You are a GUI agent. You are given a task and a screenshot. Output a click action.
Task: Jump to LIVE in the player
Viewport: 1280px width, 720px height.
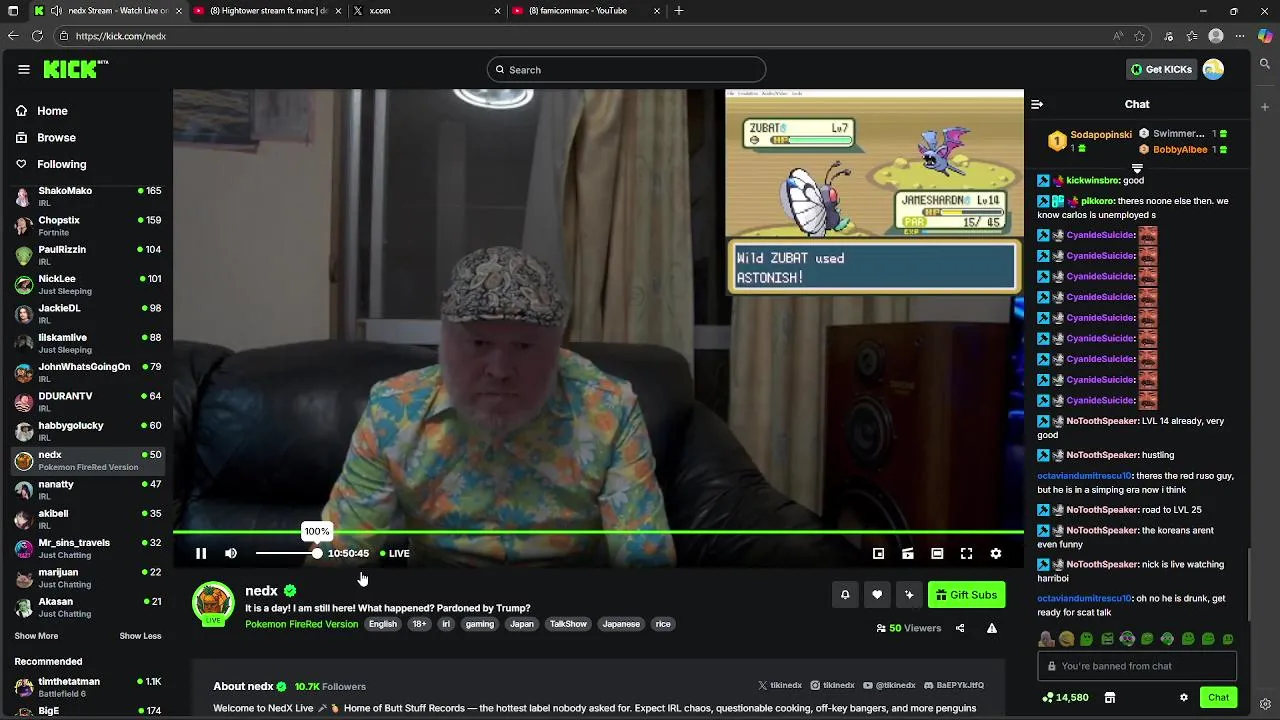pyautogui.click(x=394, y=553)
